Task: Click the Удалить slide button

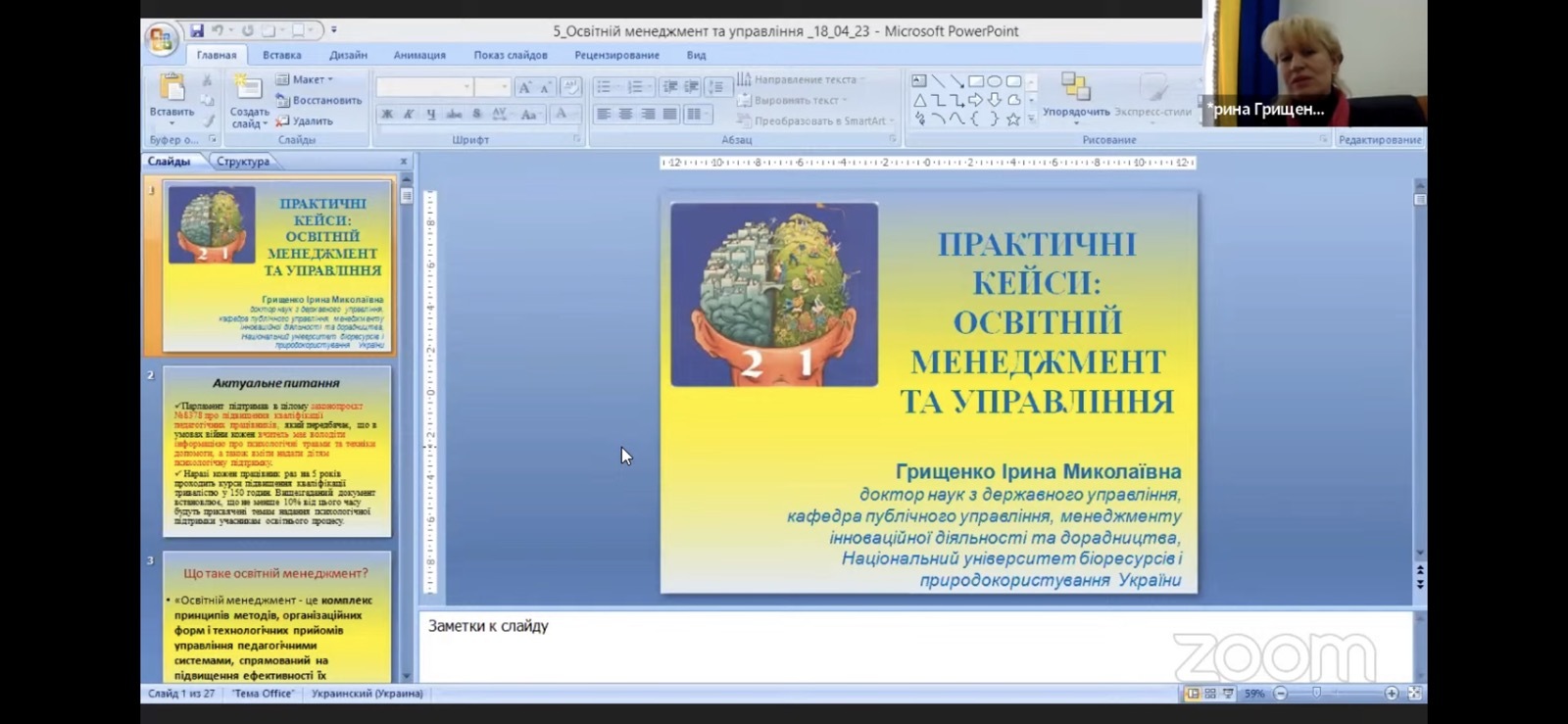Action: [x=306, y=121]
